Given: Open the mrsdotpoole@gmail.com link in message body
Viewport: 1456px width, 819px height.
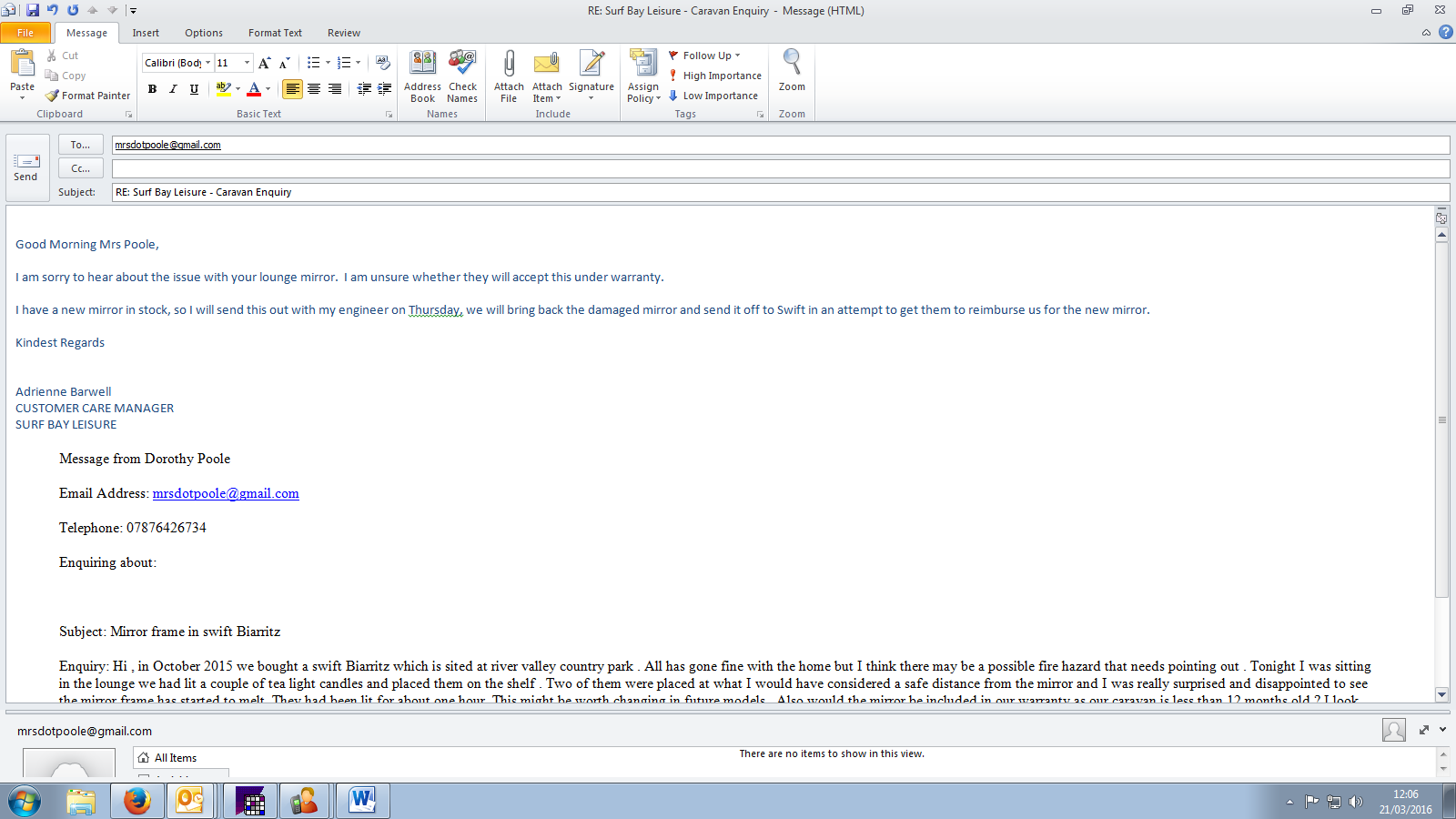Looking at the screenshot, I should 226,493.
